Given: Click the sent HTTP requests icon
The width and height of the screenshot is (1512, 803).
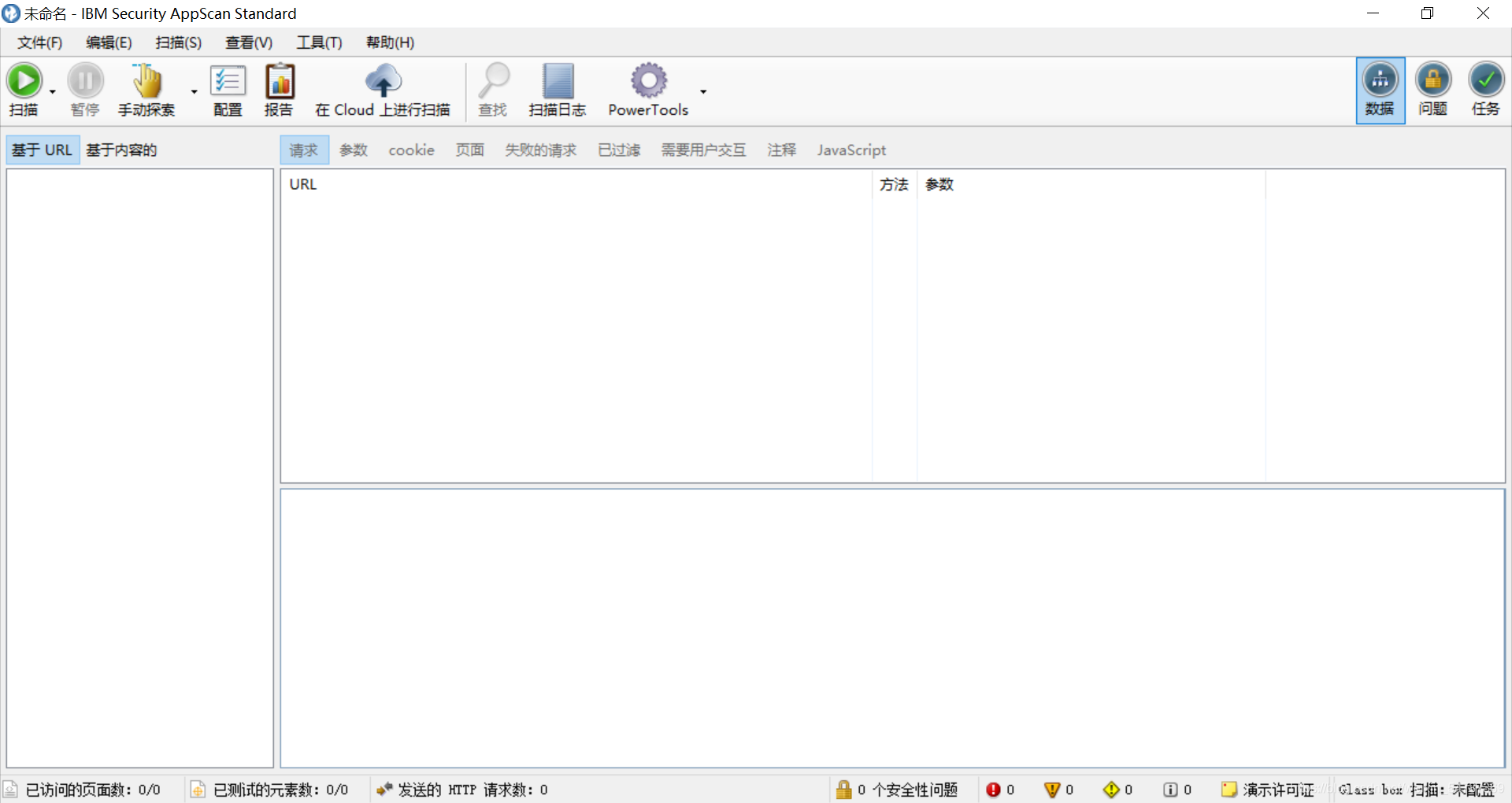Looking at the screenshot, I should (384, 789).
